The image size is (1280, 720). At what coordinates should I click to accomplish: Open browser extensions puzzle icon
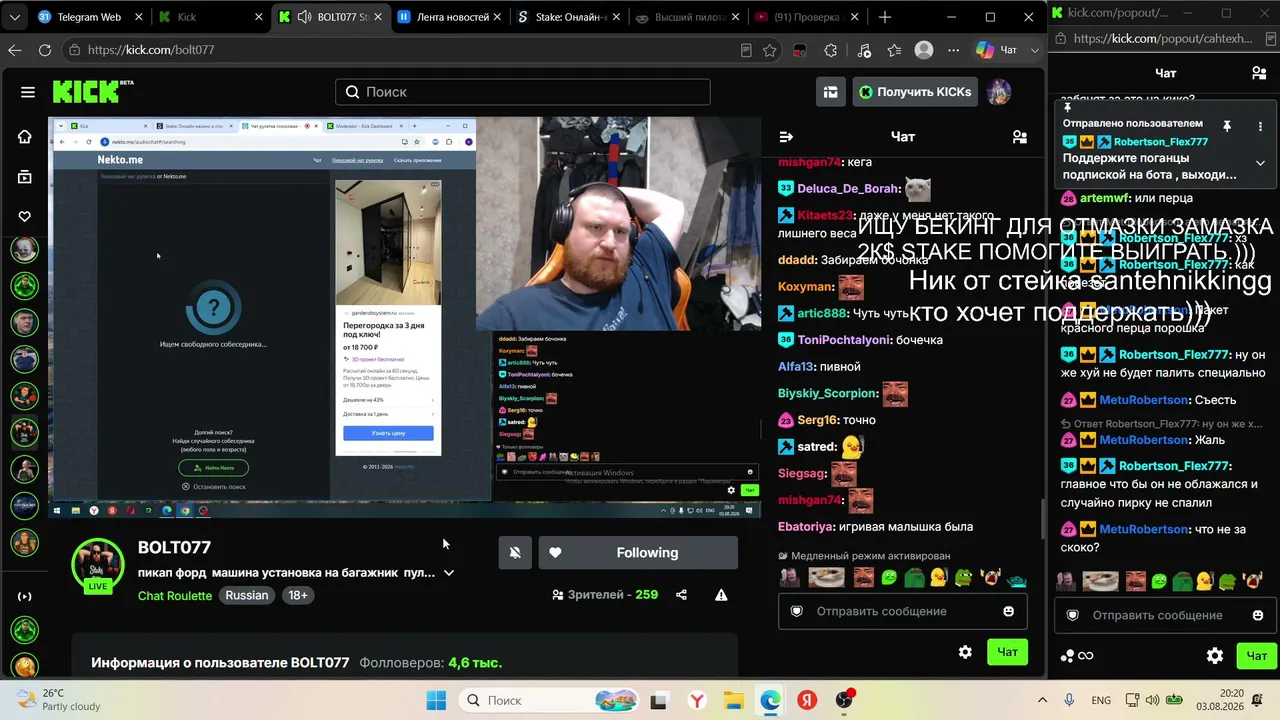(x=831, y=50)
